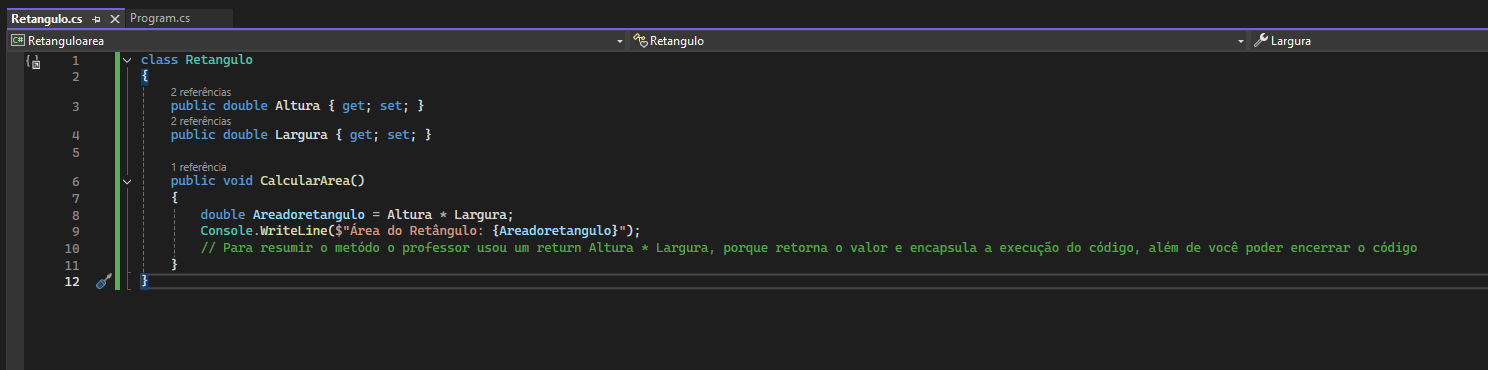Image resolution: width=1488 pixels, height=370 pixels.
Task: Click the screwdriver quick actions icon on line 12
Action: pos(103,282)
